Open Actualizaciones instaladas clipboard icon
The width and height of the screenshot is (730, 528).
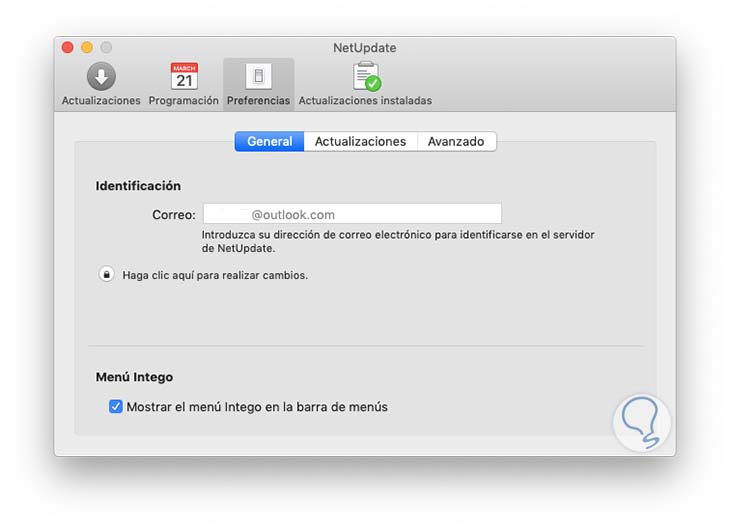click(367, 76)
